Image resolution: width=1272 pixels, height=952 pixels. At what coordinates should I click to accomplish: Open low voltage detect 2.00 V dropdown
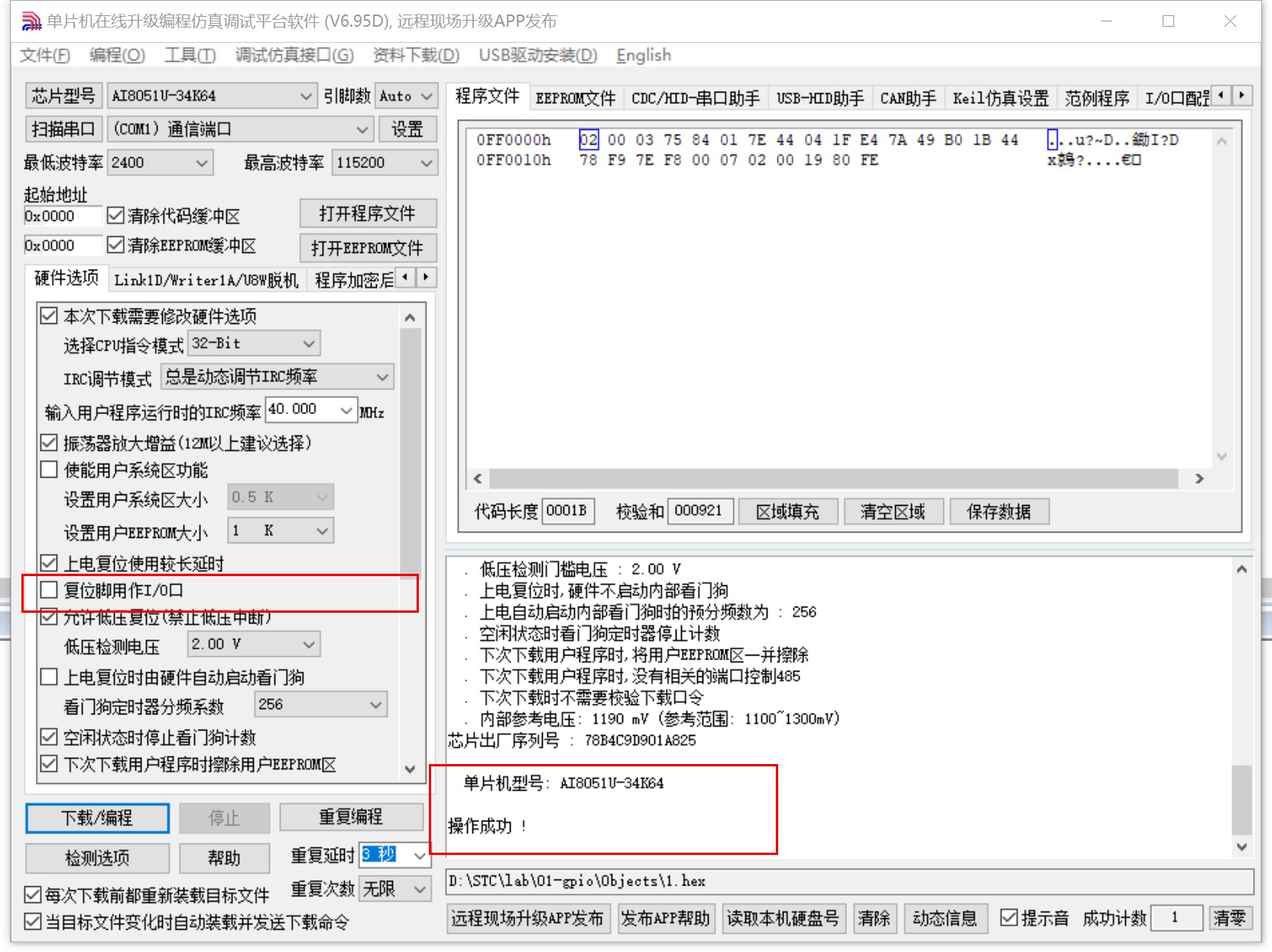pyautogui.click(x=254, y=645)
